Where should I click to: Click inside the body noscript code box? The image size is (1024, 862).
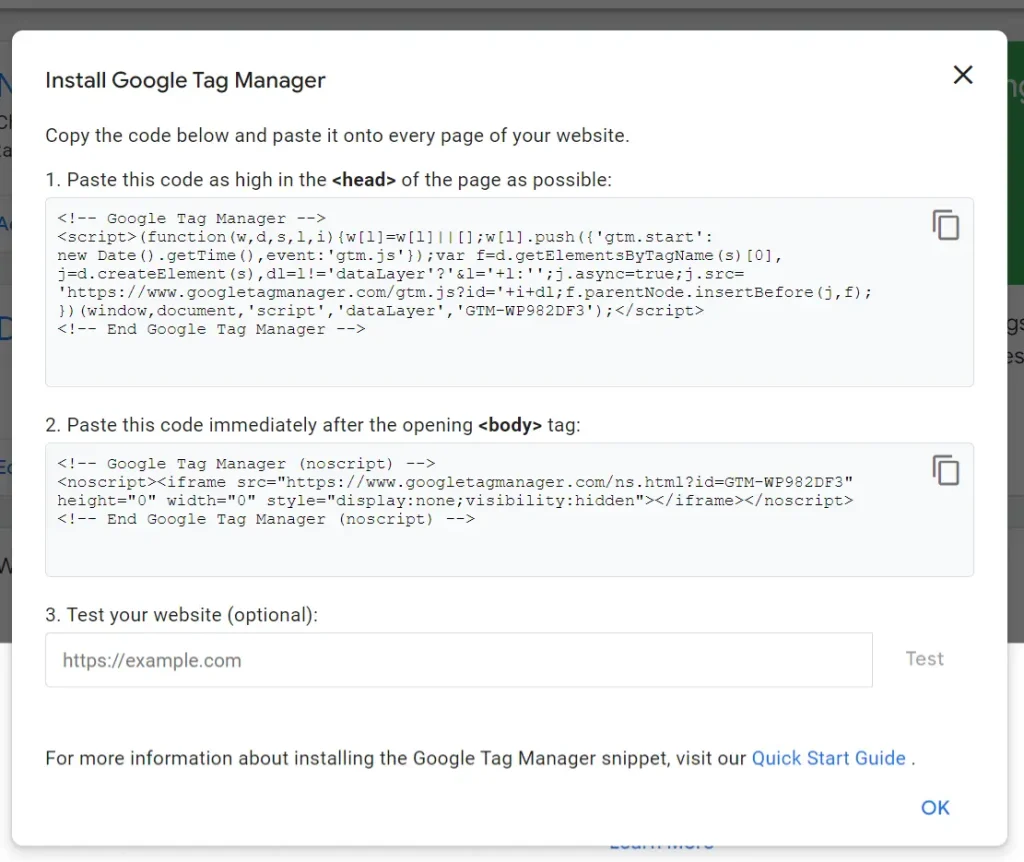pos(500,550)
